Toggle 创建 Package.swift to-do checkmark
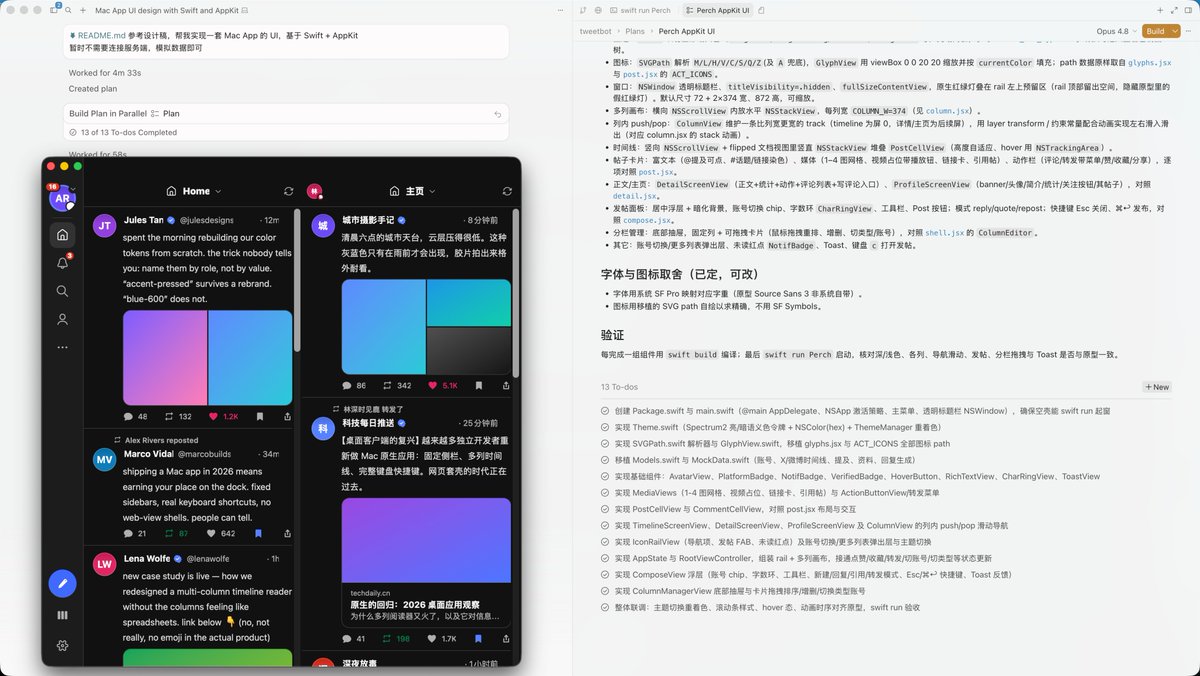1200x676 pixels. pyautogui.click(x=605, y=411)
